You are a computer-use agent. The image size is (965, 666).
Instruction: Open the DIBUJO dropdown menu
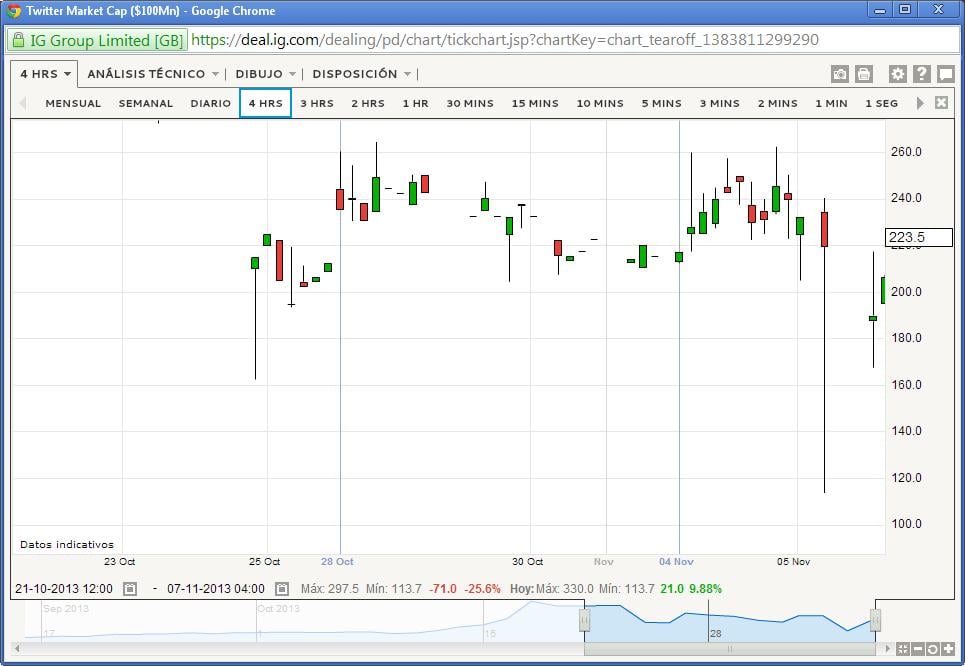265,74
